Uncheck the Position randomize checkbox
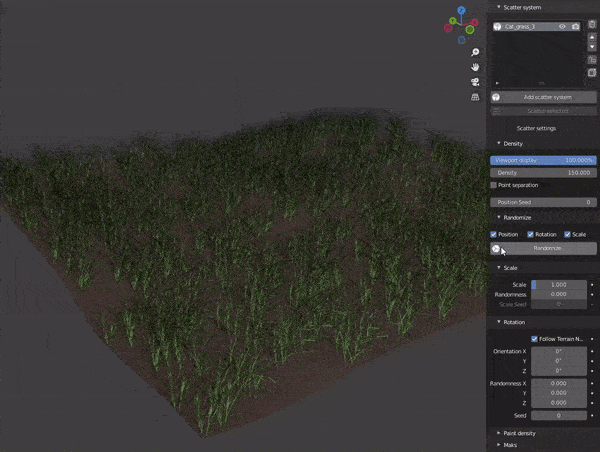Viewport: 600px width, 452px height. [494, 234]
